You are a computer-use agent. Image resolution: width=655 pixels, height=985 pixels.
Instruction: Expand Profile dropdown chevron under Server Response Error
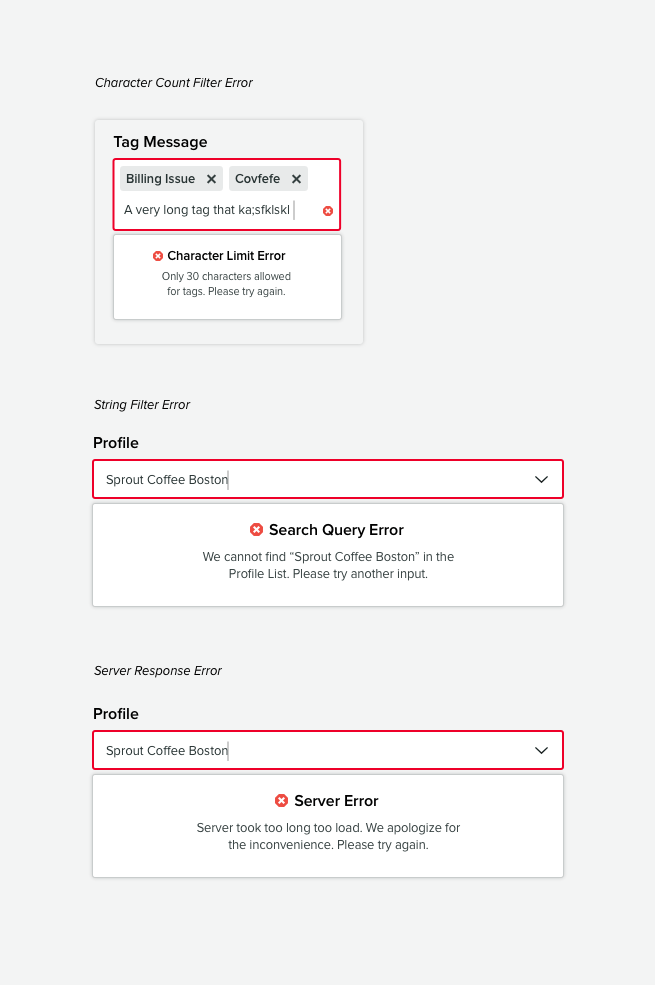pos(541,750)
